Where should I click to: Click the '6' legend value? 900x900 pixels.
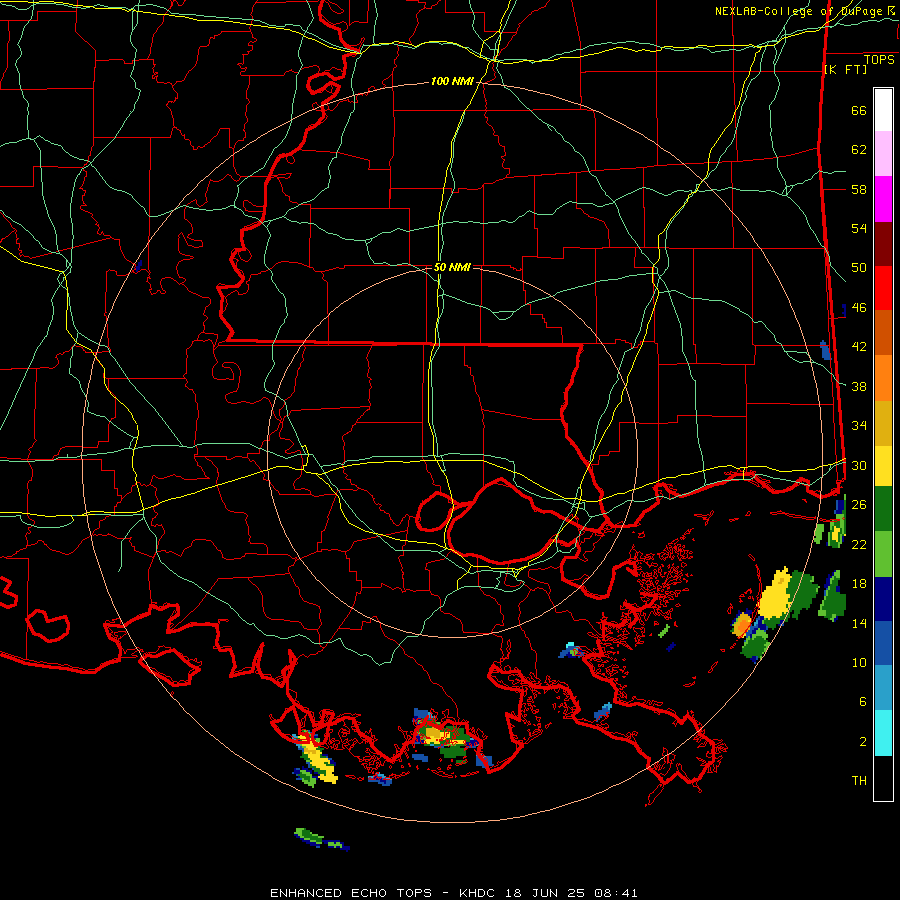point(863,702)
